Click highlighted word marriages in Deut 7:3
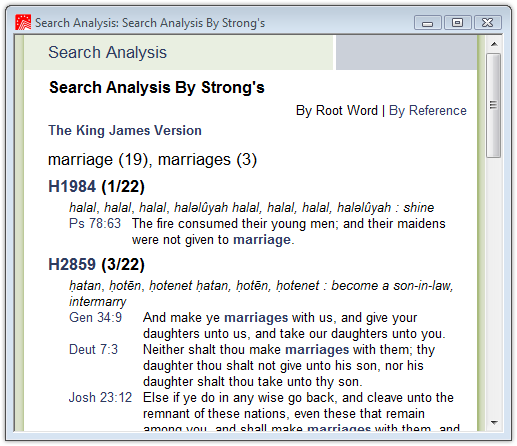Image resolution: width=517 pixels, height=446 pixels. point(317,350)
